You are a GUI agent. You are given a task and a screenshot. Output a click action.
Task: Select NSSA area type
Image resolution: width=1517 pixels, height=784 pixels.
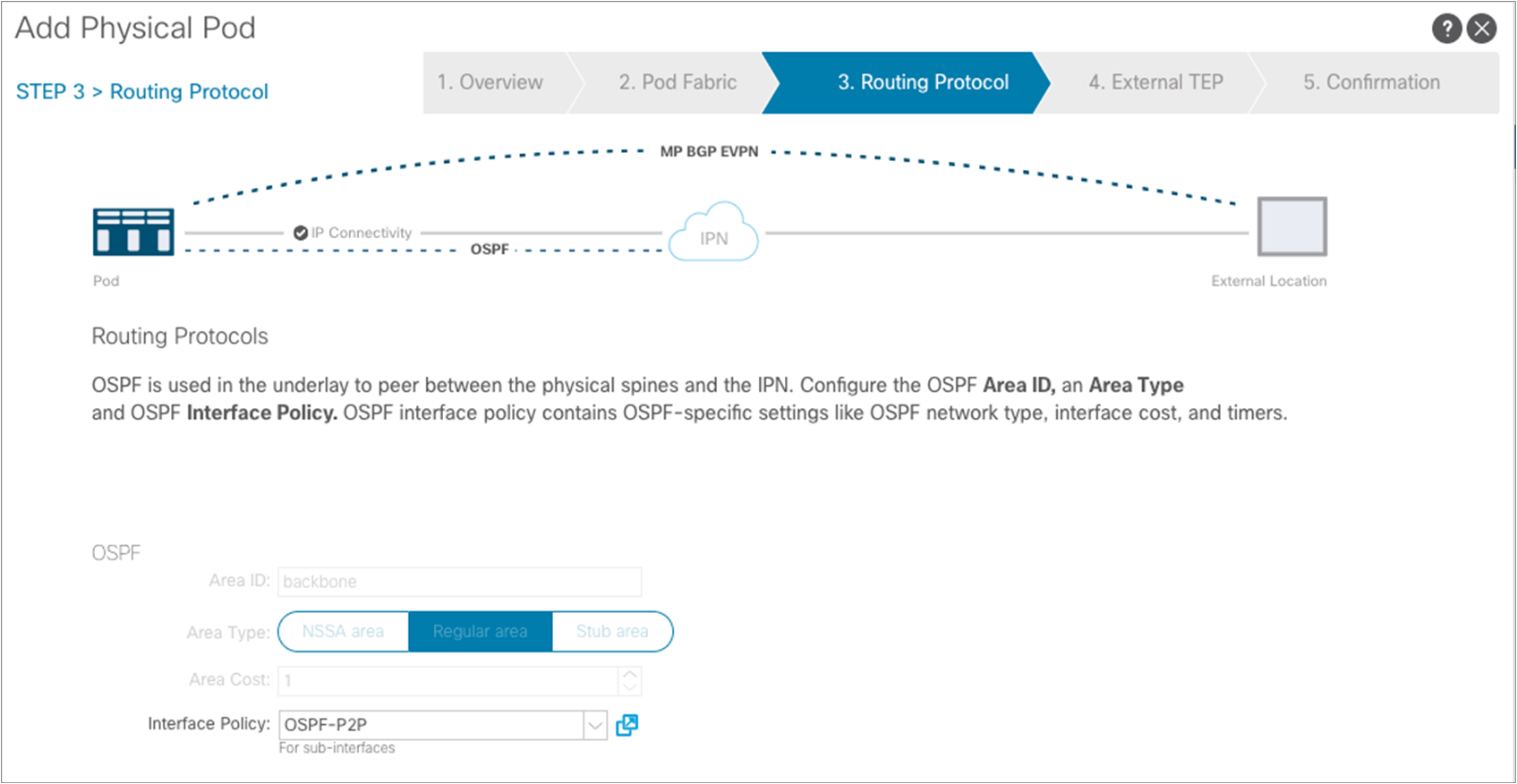pos(344,632)
